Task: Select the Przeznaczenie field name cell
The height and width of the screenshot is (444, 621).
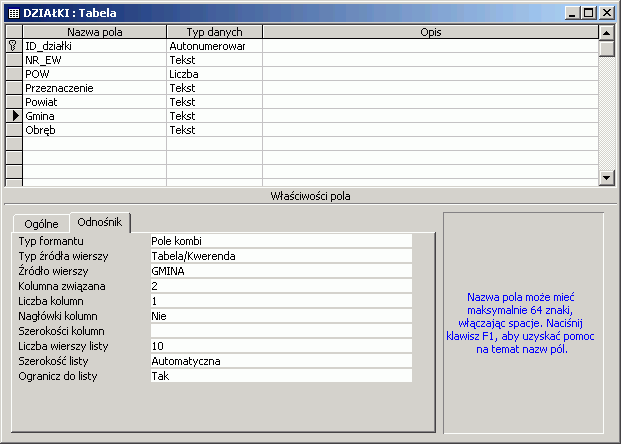Action: click(94, 88)
